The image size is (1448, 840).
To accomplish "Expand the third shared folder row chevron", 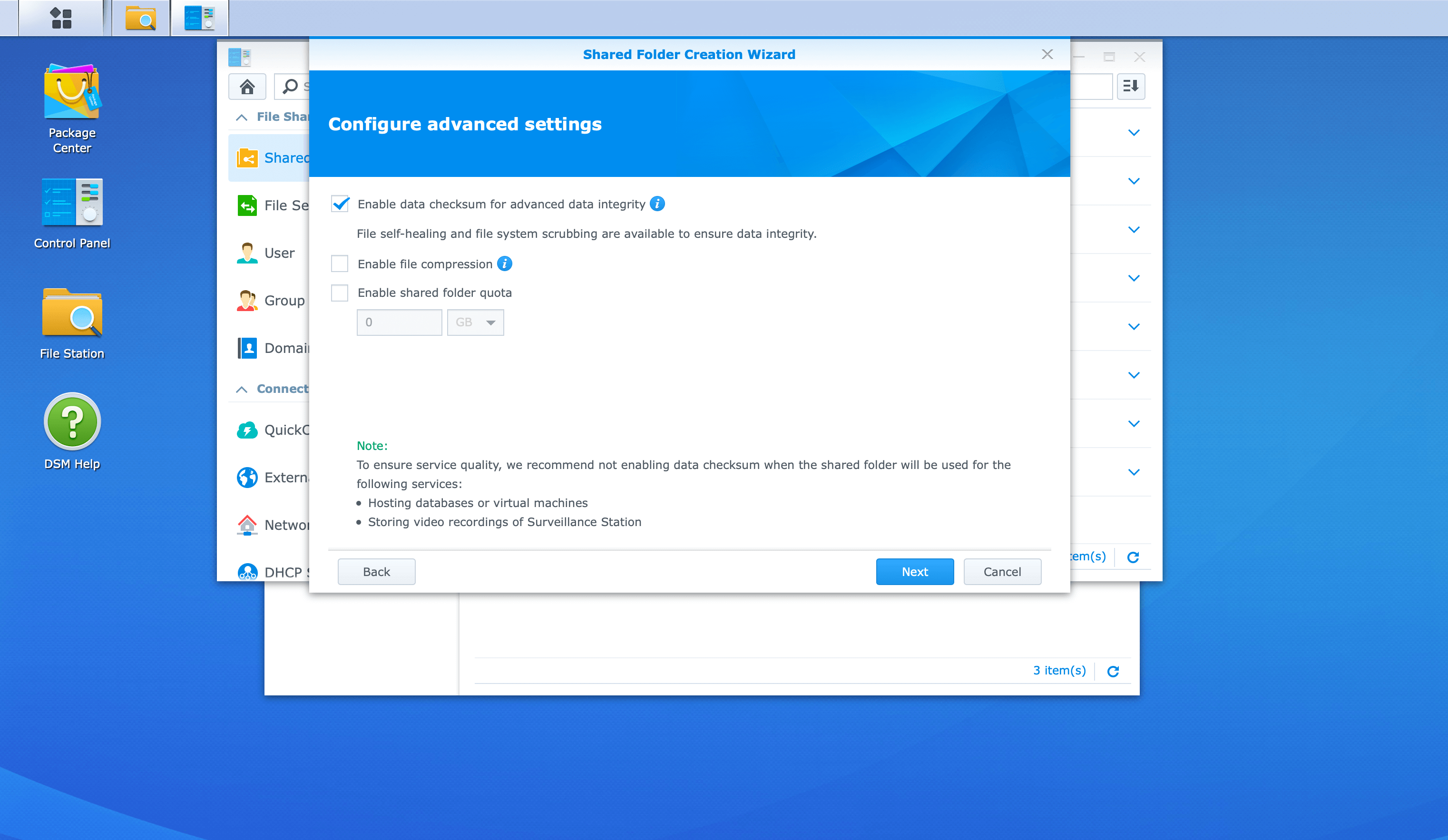I will click(x=1134, y=230).
